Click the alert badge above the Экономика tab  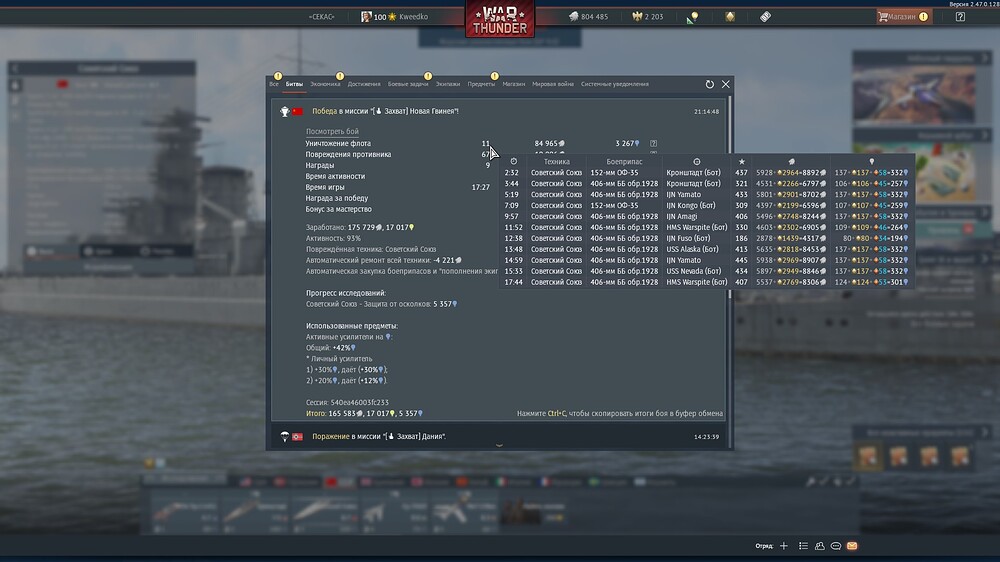340,76
